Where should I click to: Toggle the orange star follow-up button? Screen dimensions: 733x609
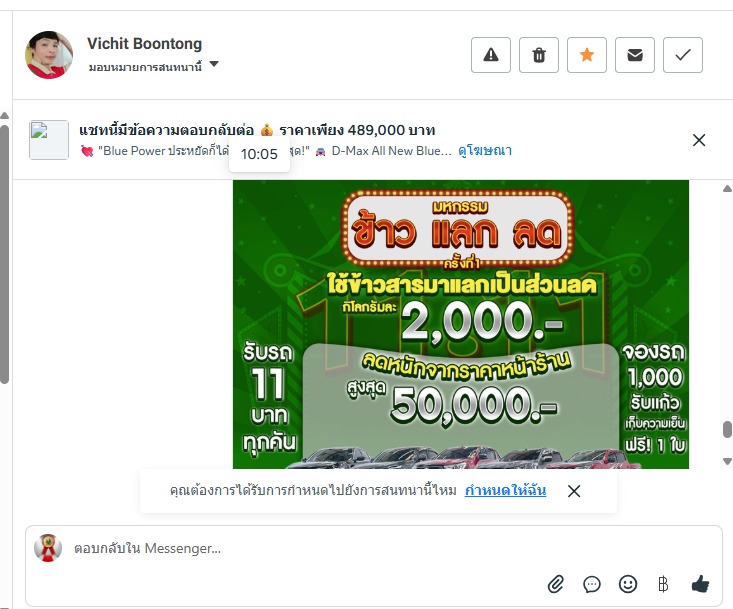587,55
